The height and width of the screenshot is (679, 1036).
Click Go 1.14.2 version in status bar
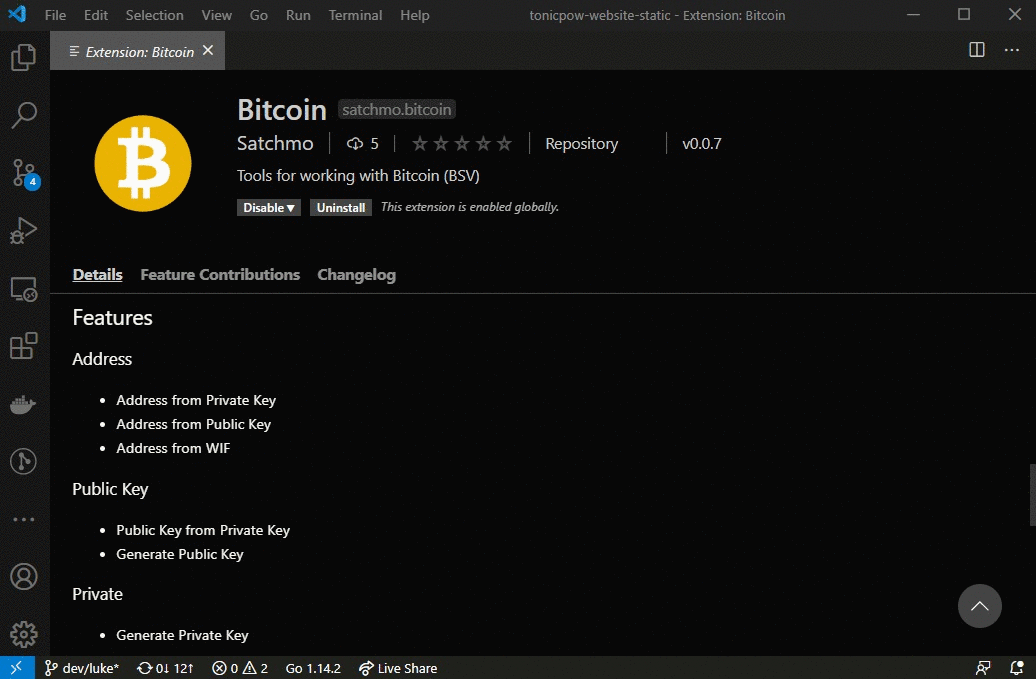[313, 668]
